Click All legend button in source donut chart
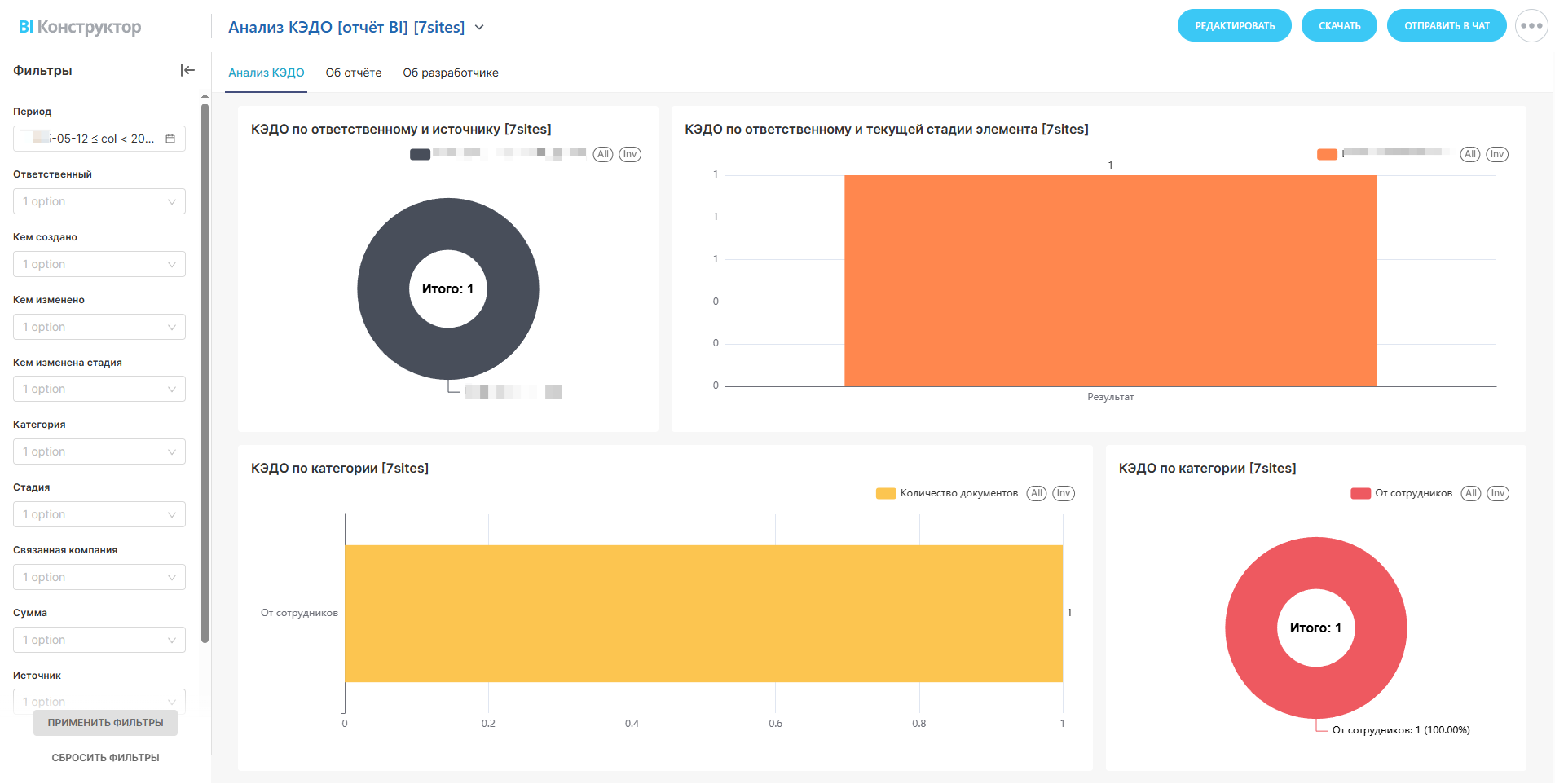This screenshot has width=1555, height=784. [x=602, y=154]
